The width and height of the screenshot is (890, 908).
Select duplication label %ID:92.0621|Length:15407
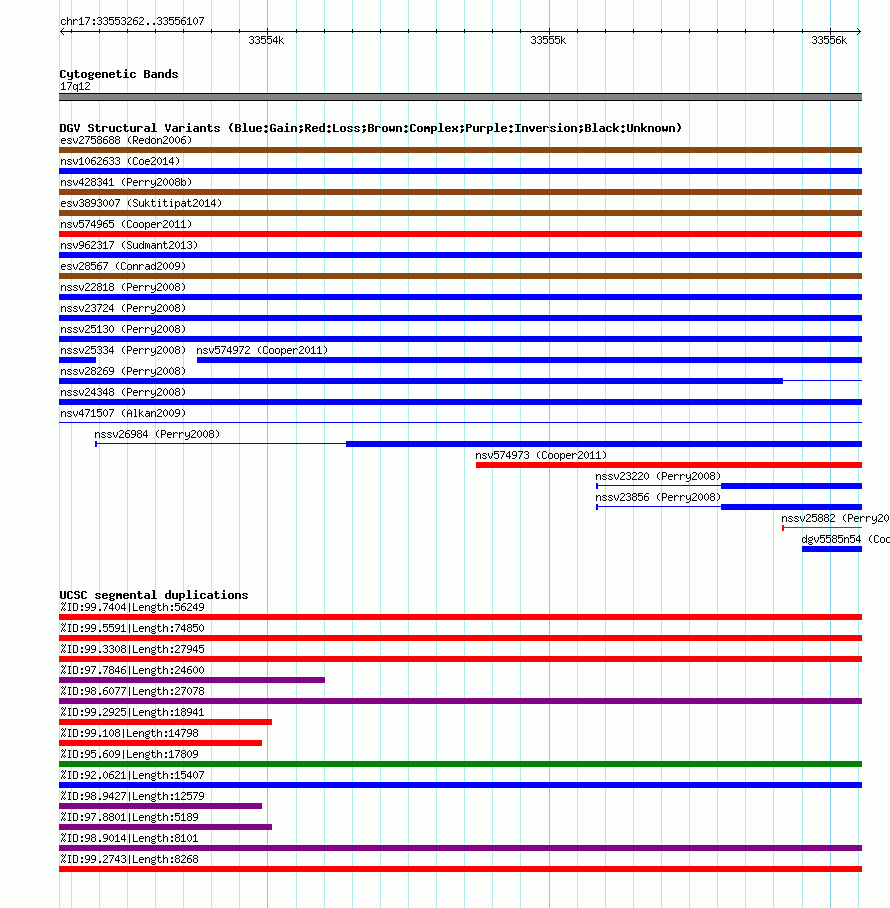coord(132,775)
